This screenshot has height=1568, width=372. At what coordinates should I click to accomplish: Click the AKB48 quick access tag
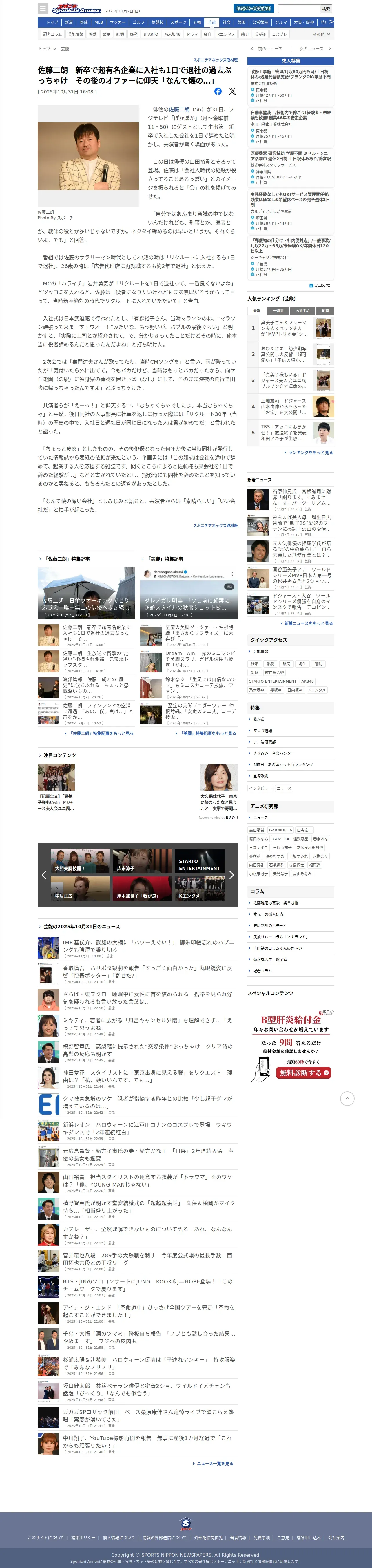click(308, 681)
